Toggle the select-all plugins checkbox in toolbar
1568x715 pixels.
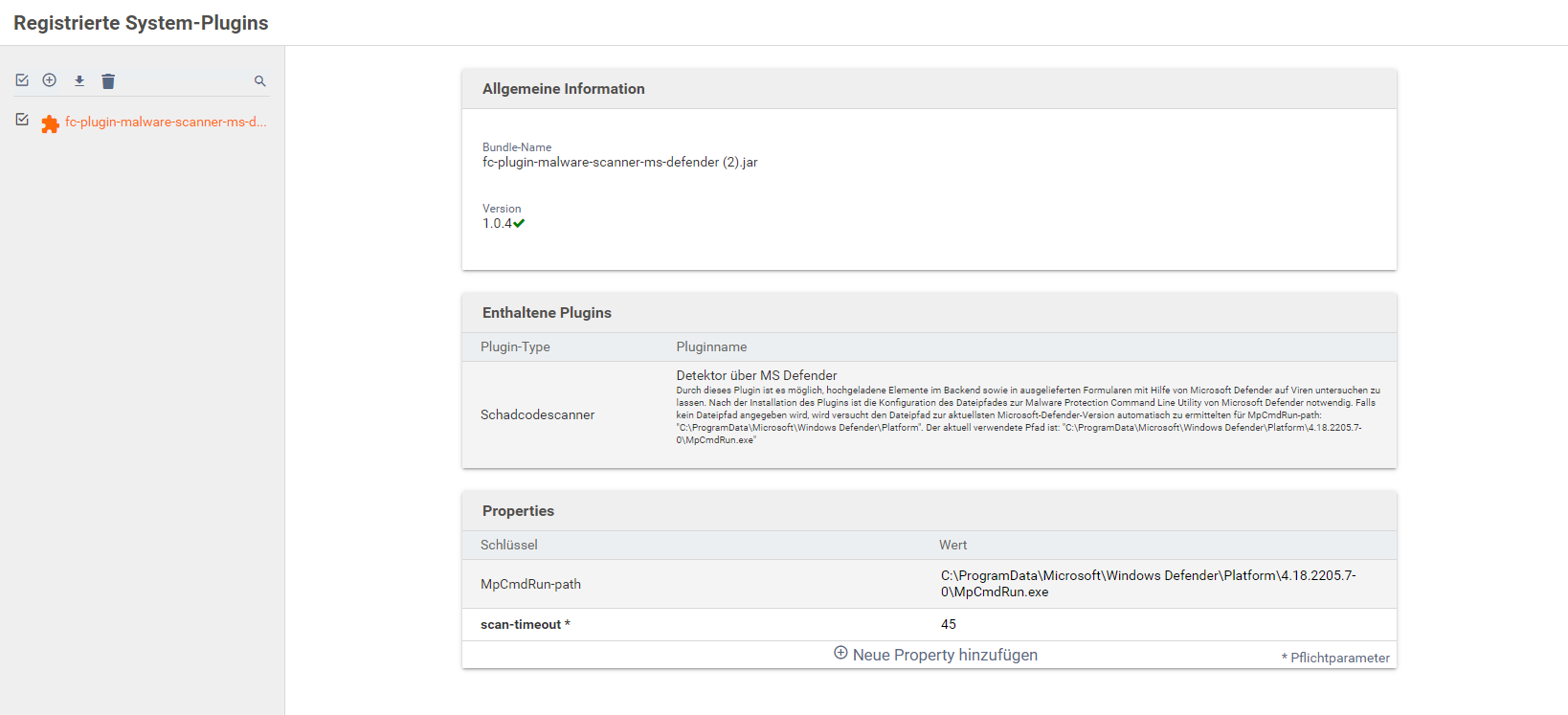pyautogui.click(x=22, y=80)
